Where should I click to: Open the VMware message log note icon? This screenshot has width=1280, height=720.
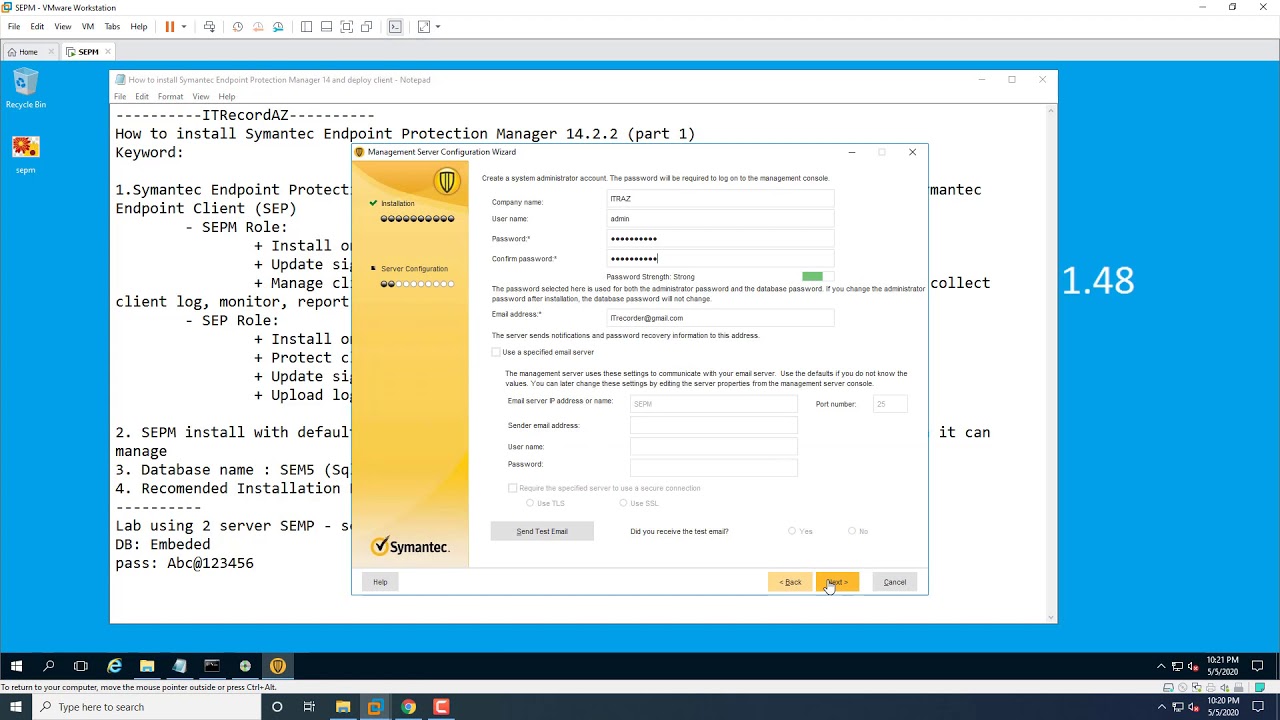click(x=1259, y=687)
